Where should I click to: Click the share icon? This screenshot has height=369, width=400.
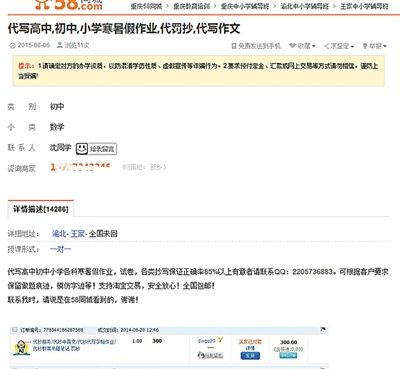coord(326,46)
